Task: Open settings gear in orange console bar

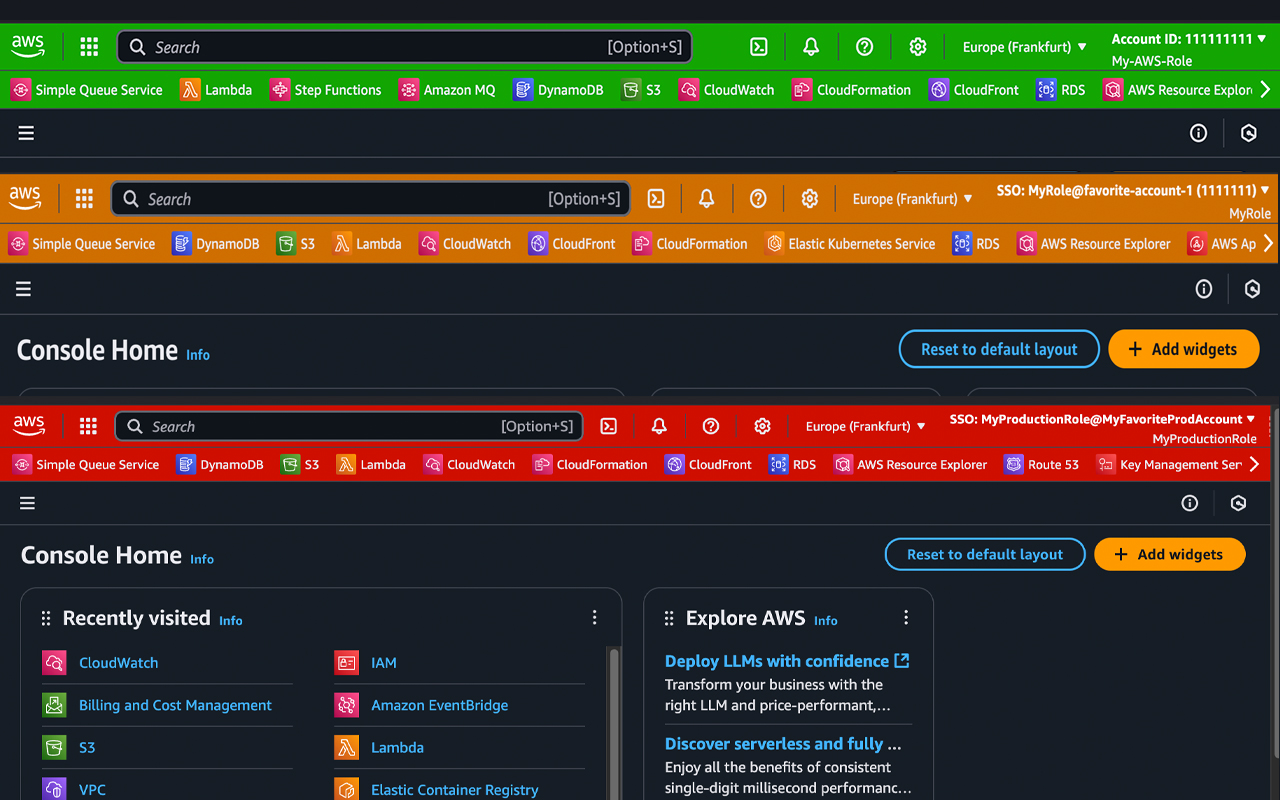Action: coord(810,199)
